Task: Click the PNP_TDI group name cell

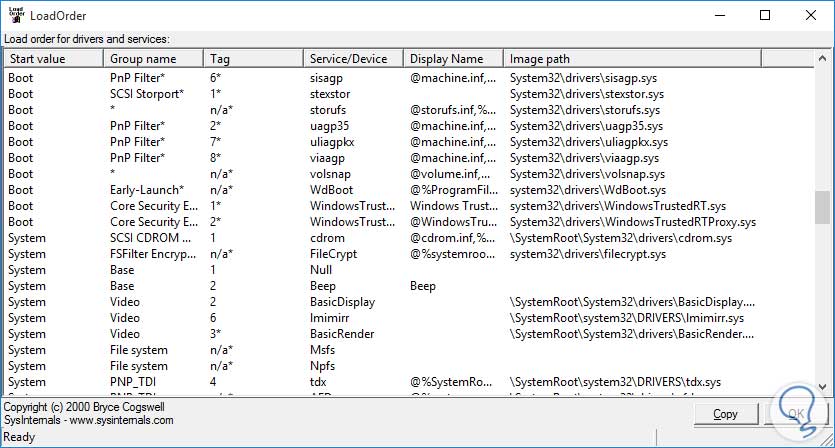Action: [x=133, y=381]
